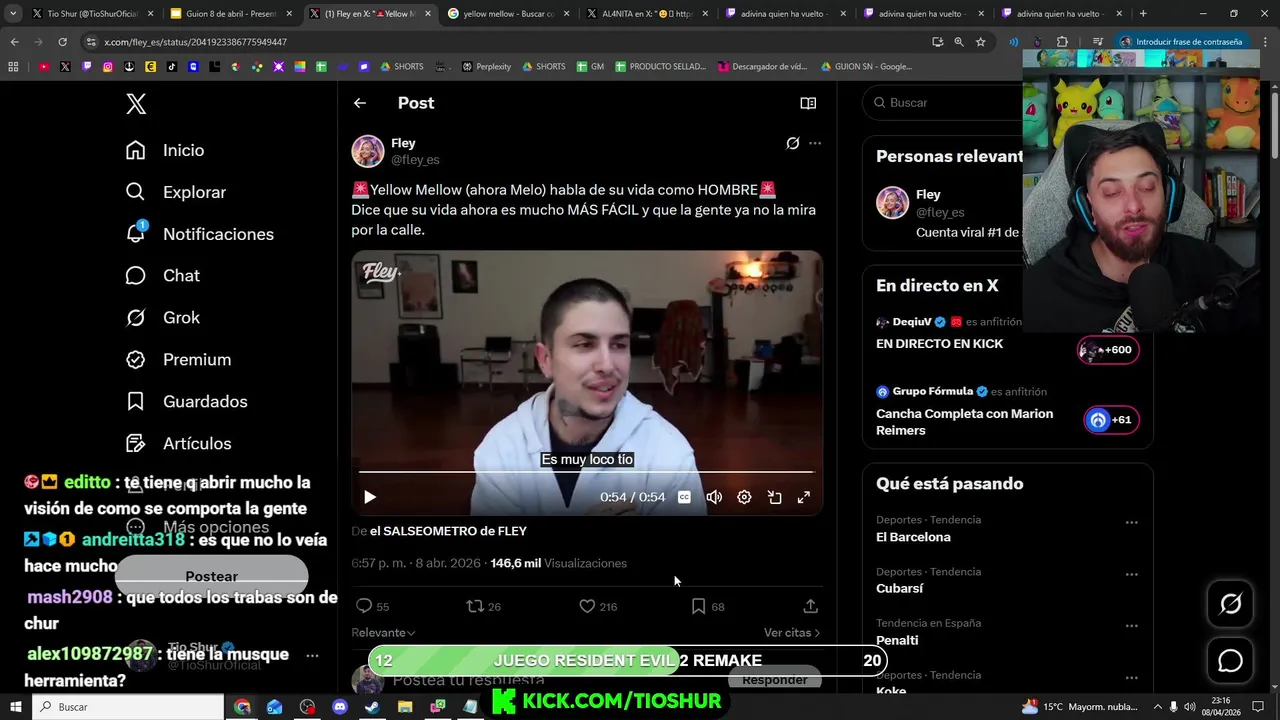Switch to yellow mellow search tab
Screen dimensions: 1280x720
507,14
